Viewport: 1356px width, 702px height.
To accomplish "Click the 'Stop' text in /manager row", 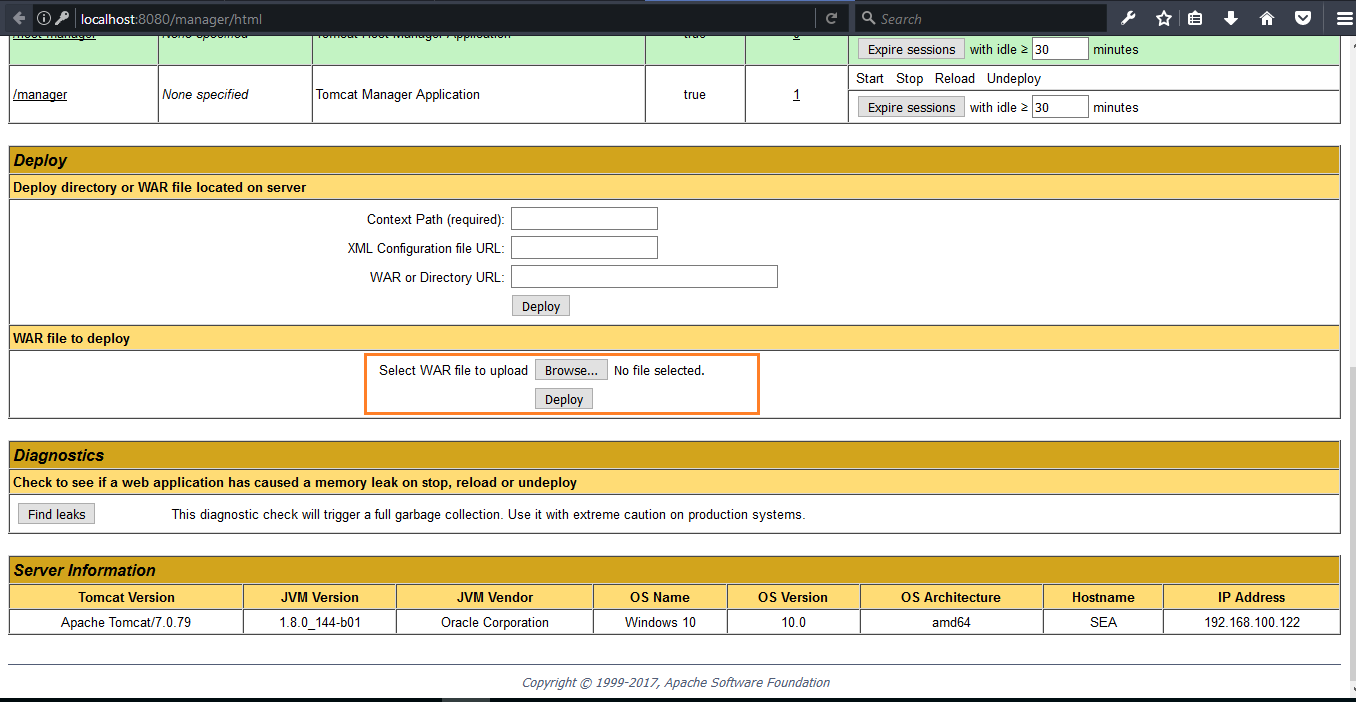I will [909, 78].
